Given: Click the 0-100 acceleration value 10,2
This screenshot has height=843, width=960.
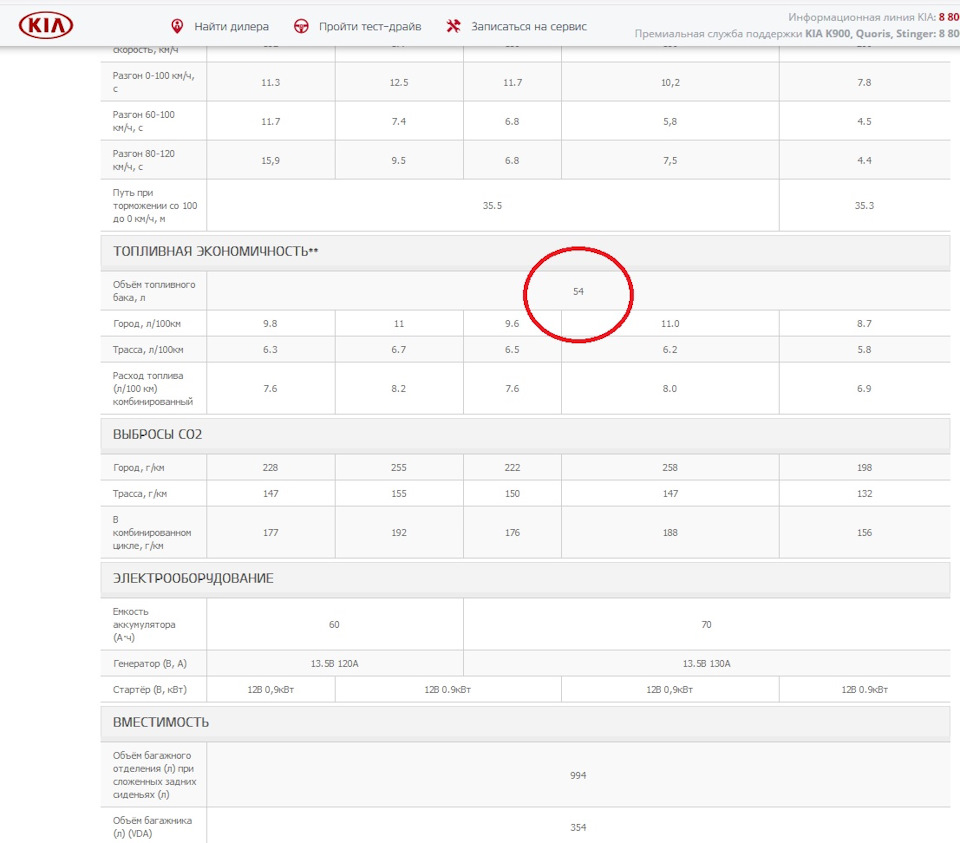Looking at the screenshot, I should click(670, 83).
